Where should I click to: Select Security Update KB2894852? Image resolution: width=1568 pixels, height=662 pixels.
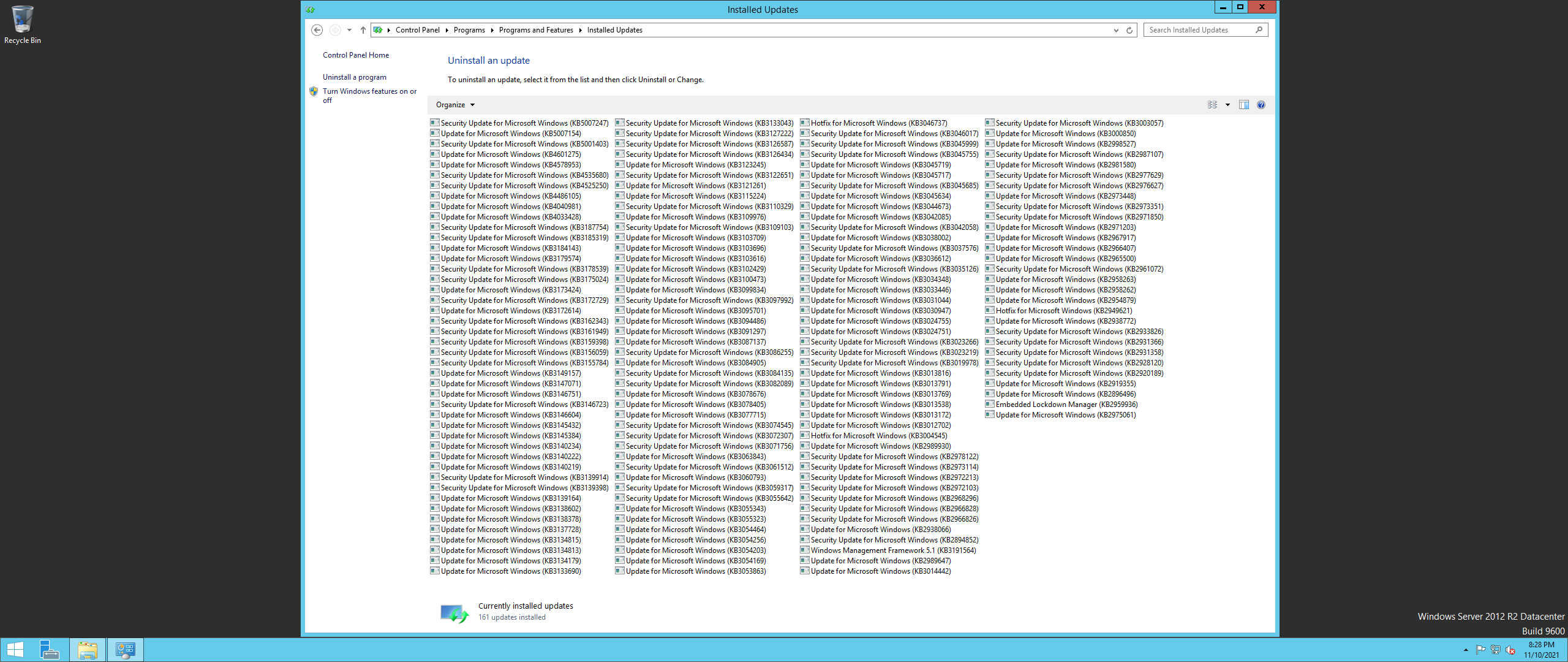coord(889,540)
